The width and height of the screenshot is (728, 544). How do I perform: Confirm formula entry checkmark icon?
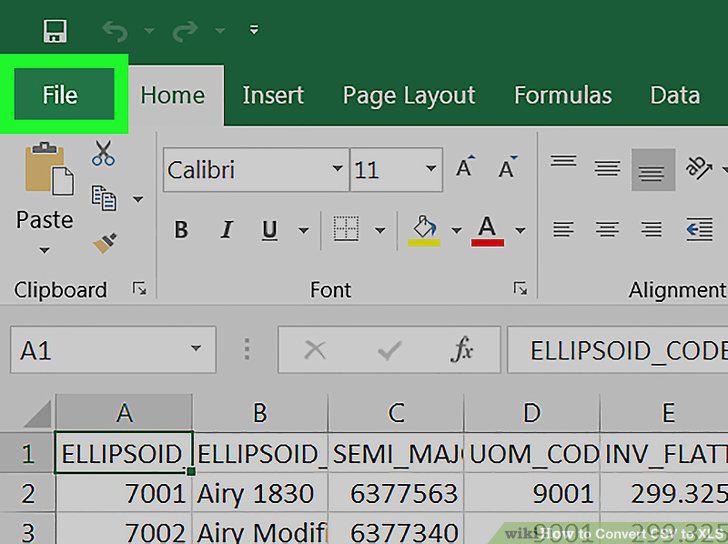tap(390, 350)
